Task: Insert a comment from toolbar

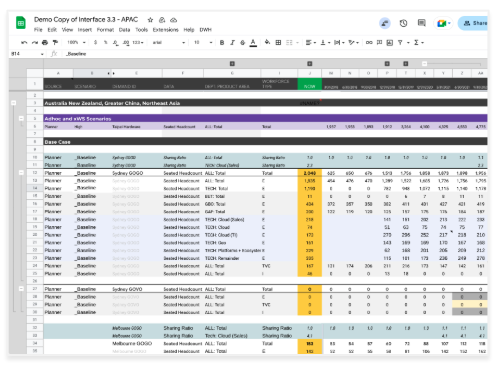Action: (379, 43)
